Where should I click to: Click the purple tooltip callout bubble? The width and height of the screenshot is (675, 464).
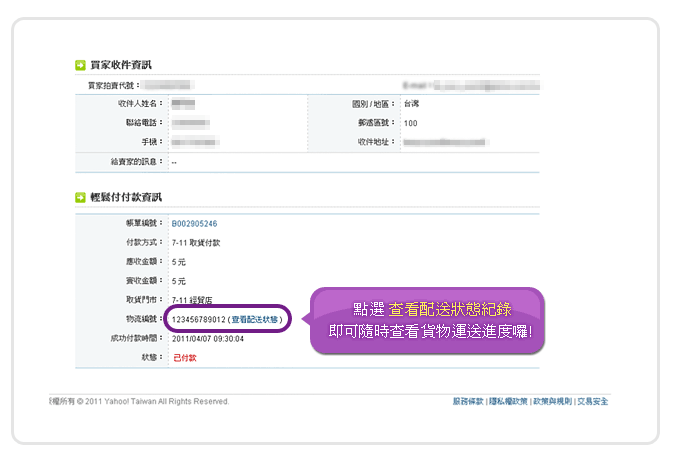432,322
